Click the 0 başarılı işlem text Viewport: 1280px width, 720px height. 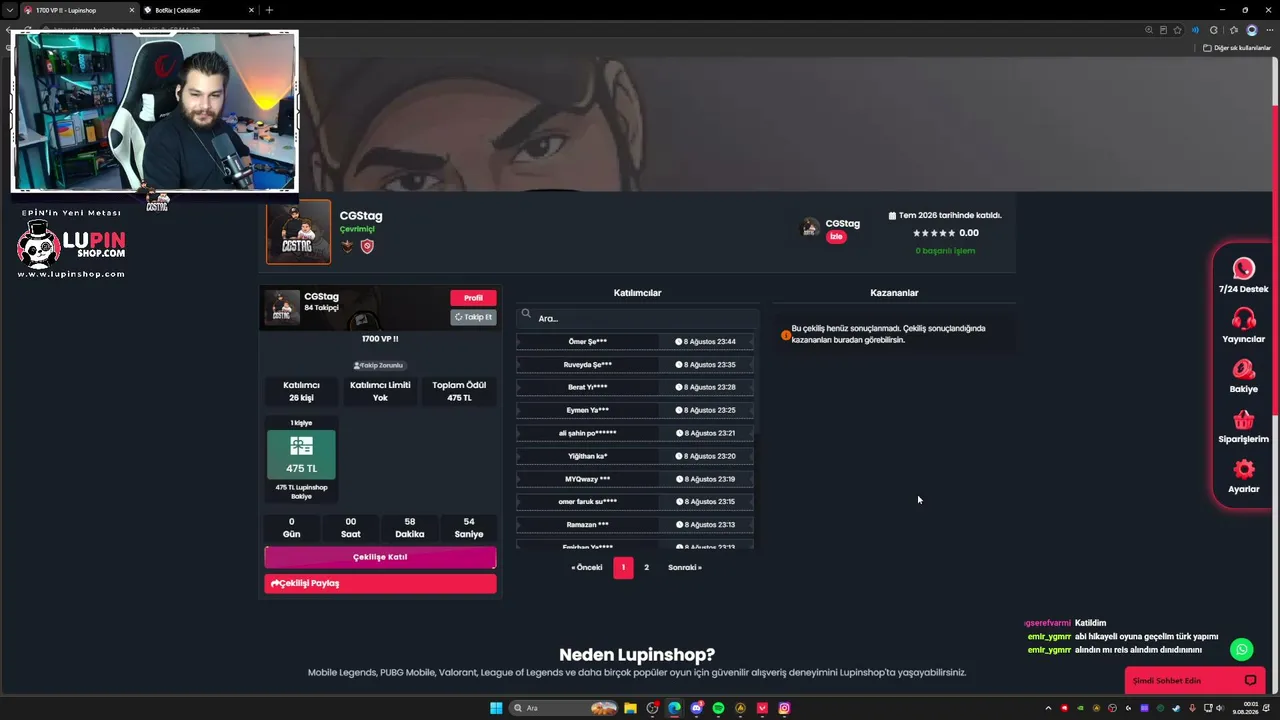[945, 251]
